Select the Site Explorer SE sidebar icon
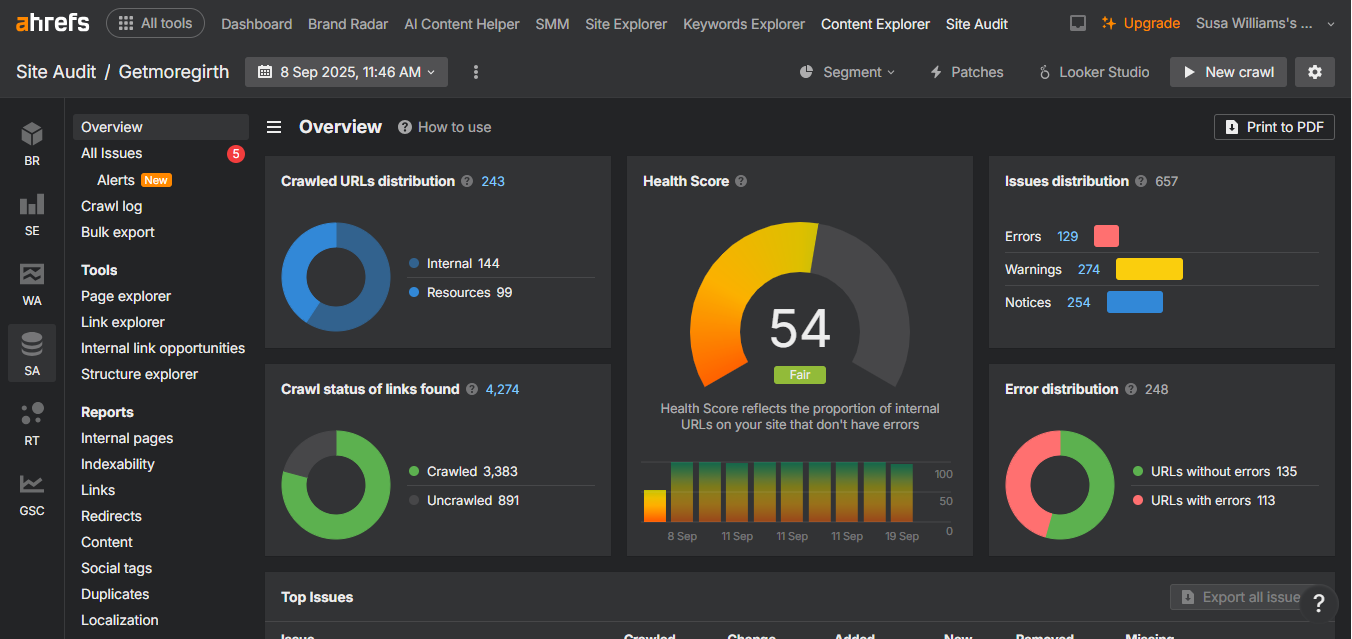Viewport: 1352px width, 639px height. 32,214
